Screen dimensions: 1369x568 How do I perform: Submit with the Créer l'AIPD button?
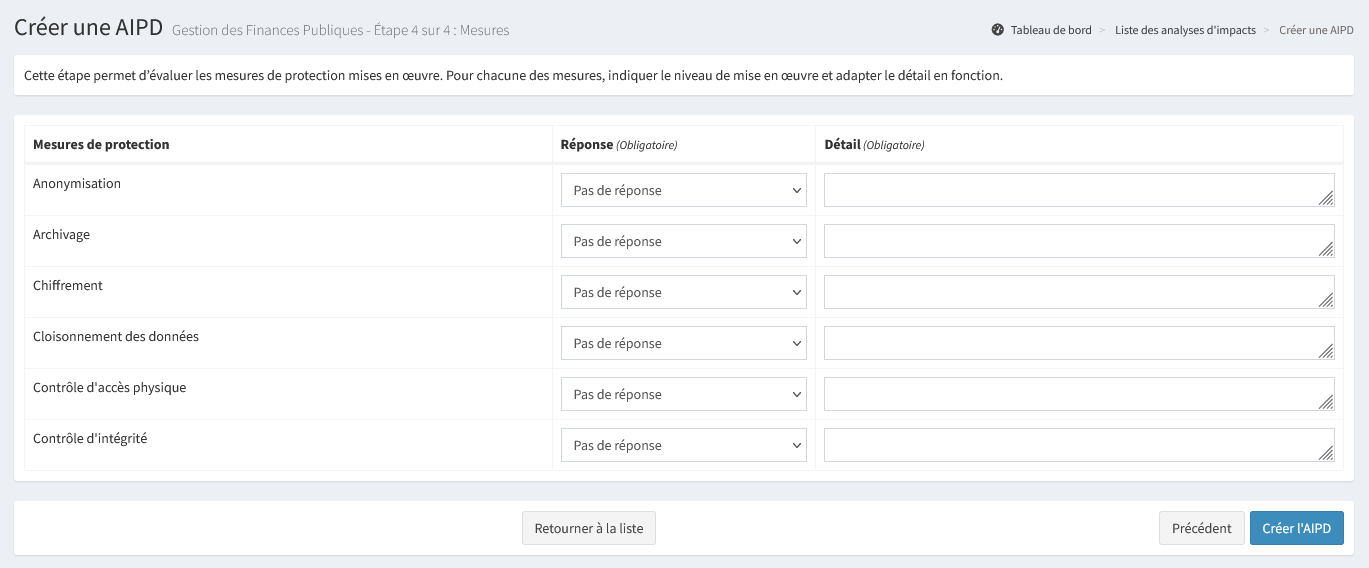[1296, 528]
